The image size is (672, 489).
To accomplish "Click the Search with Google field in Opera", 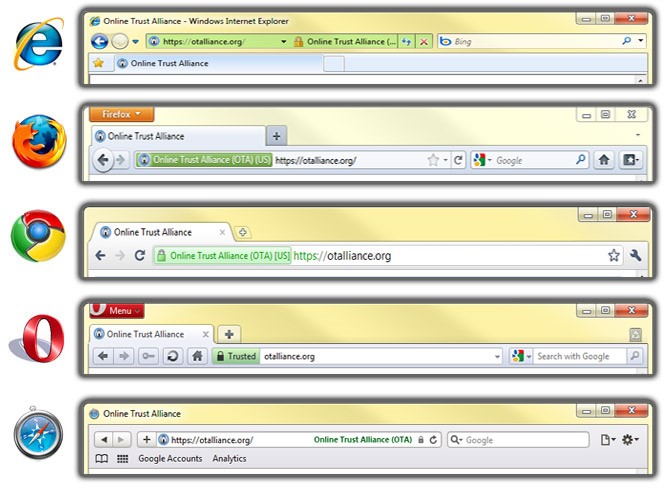I will 579,356.
